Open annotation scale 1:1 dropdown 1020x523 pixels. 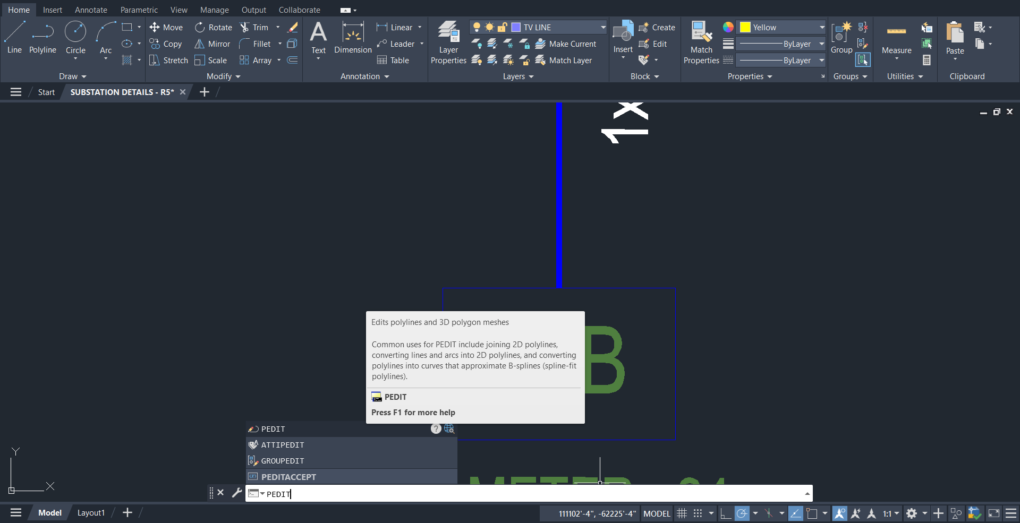(890, 513)
